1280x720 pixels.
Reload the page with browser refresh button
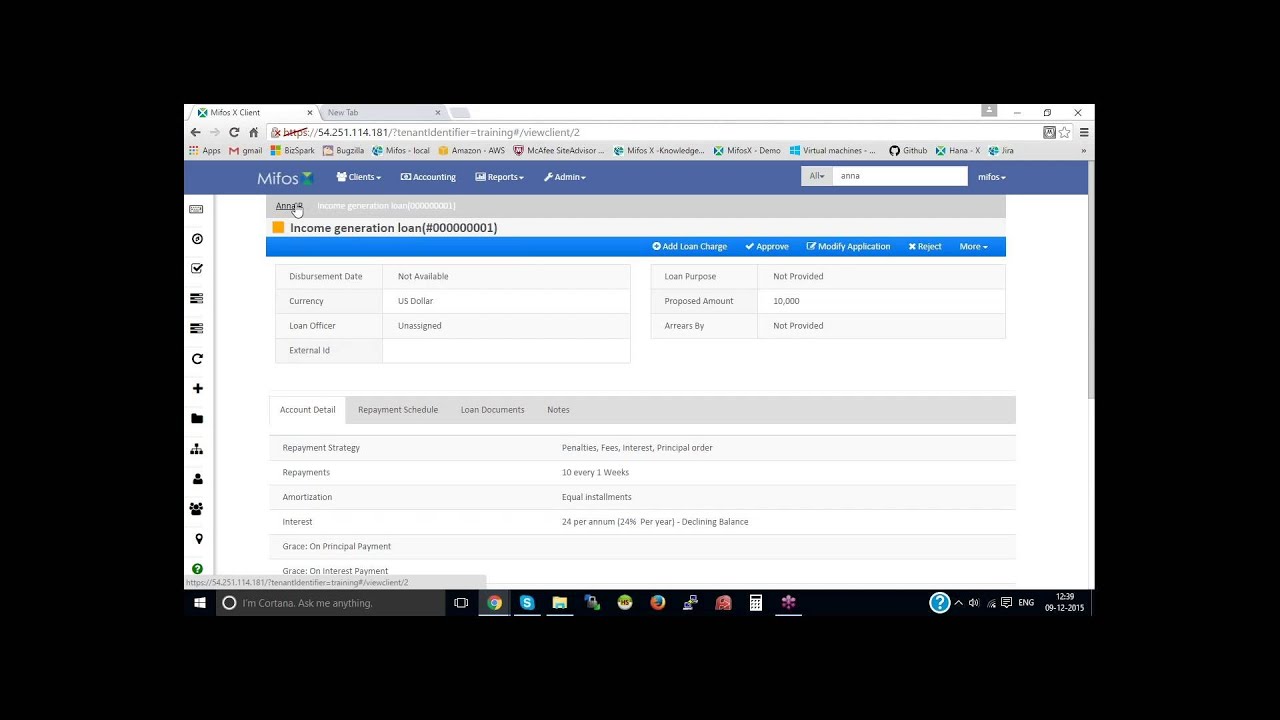coord(234,132)
